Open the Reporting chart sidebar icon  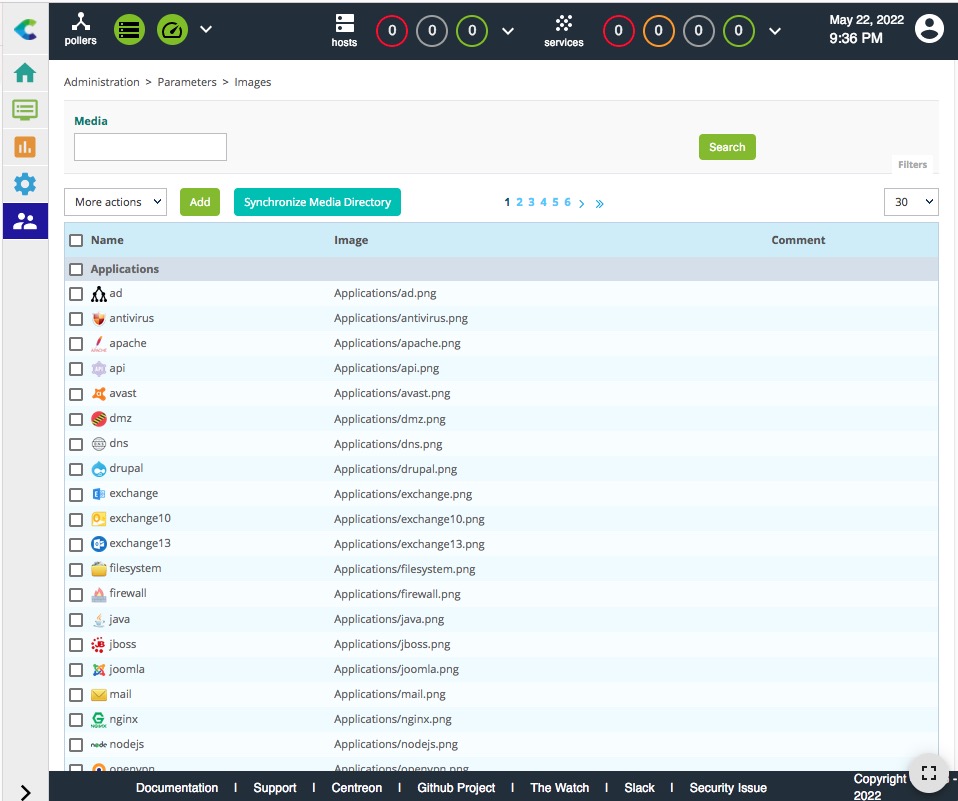[25, 147]
